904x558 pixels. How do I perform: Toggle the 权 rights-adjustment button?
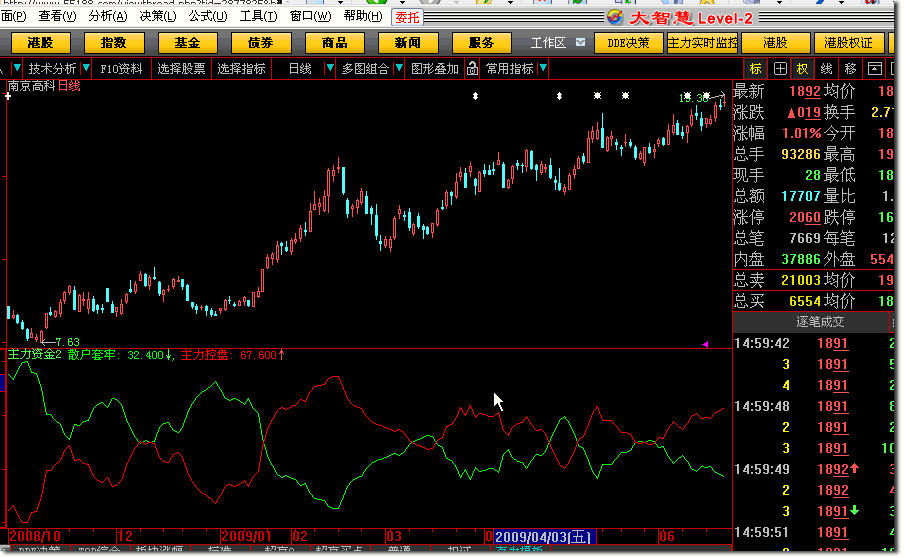click(803, 69)
